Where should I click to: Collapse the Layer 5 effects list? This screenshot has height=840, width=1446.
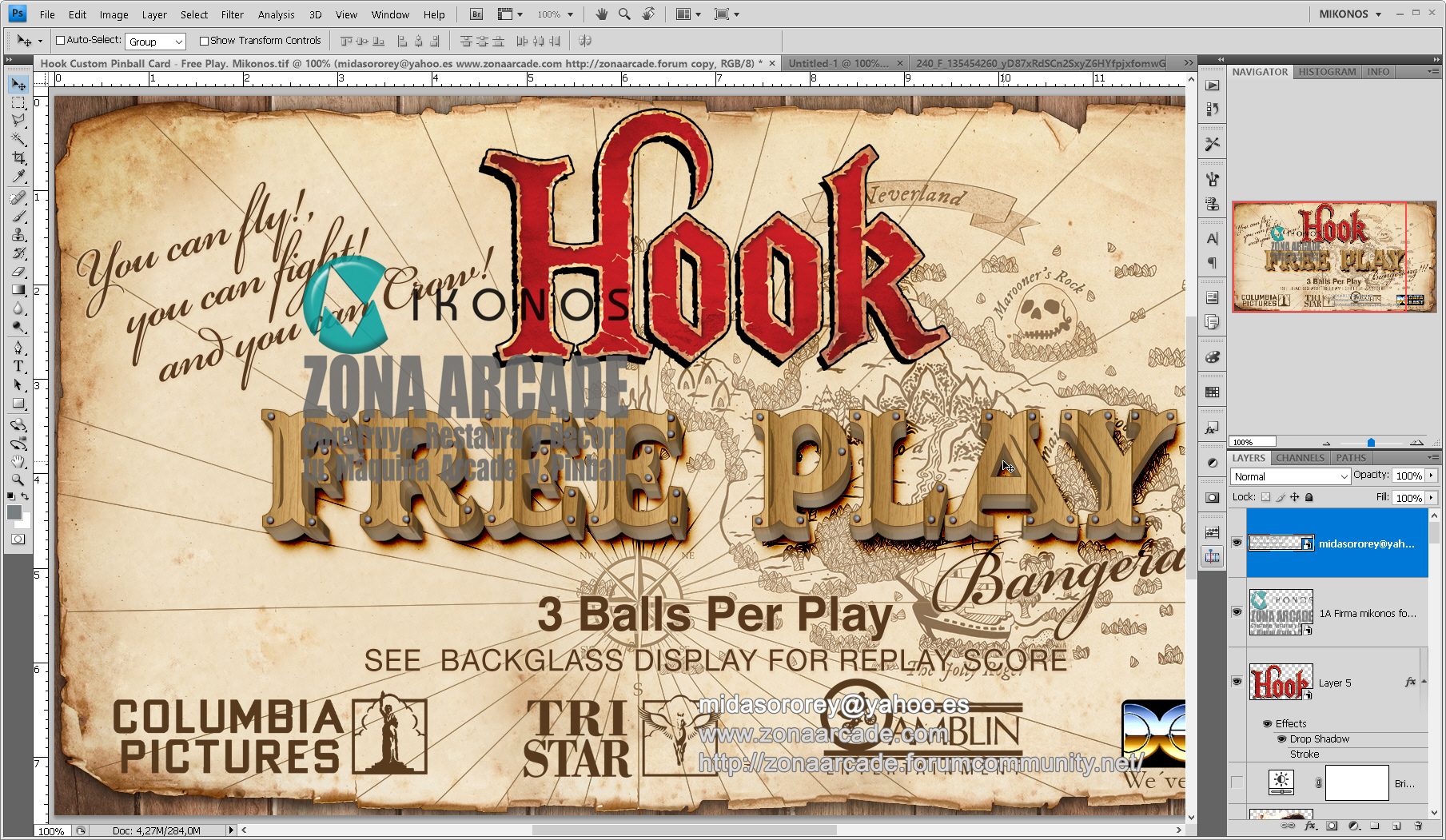click(1424, 682)
